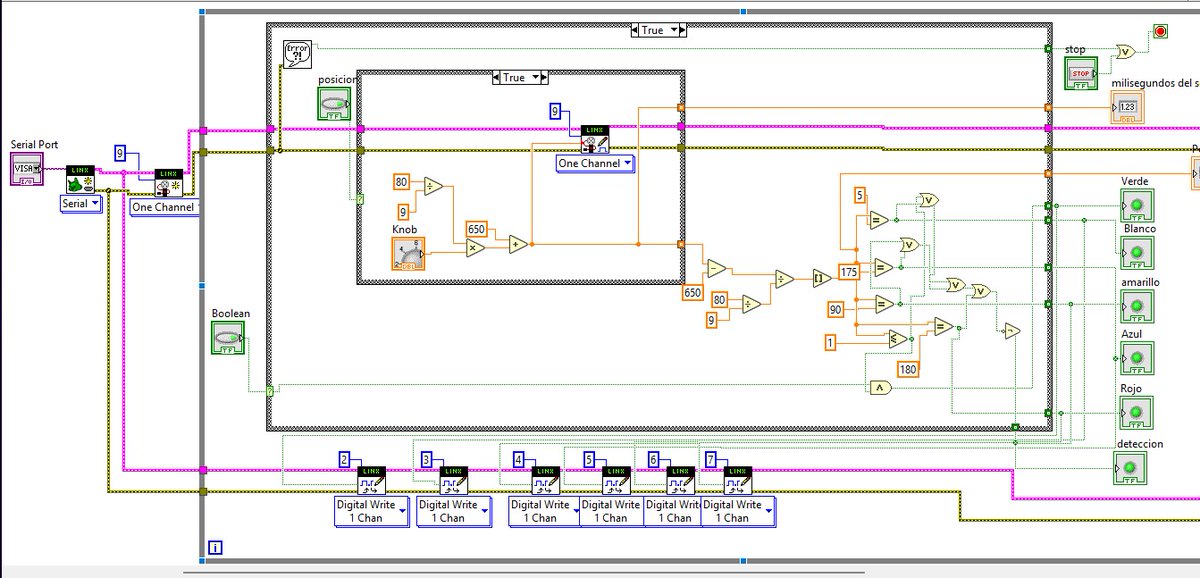
Task: Click the blue 9 constant in the inner case
Action: (x=556, y=112)
